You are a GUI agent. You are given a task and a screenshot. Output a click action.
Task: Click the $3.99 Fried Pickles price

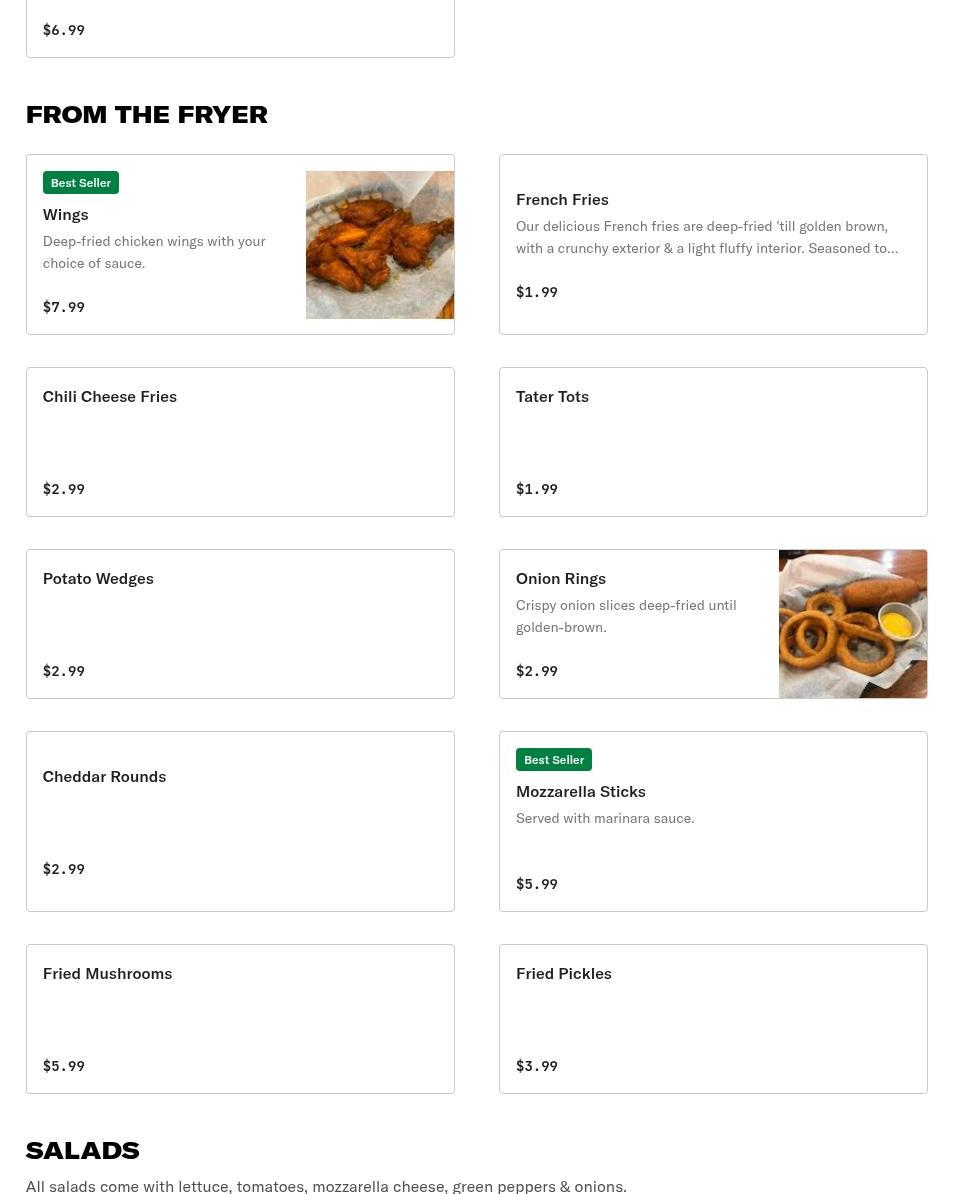coord(537,1066)
